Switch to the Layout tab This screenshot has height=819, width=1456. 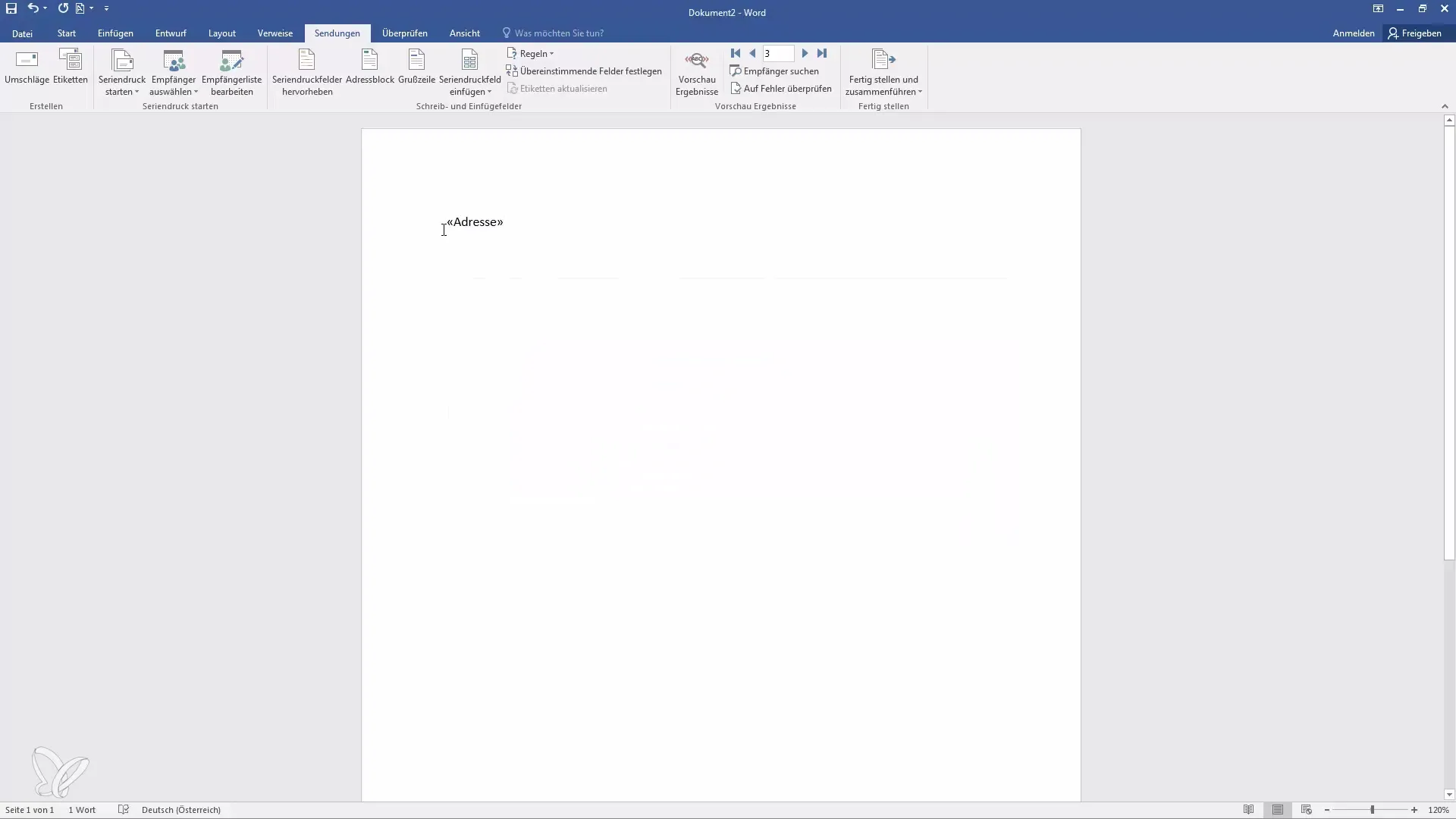[222, 33]
